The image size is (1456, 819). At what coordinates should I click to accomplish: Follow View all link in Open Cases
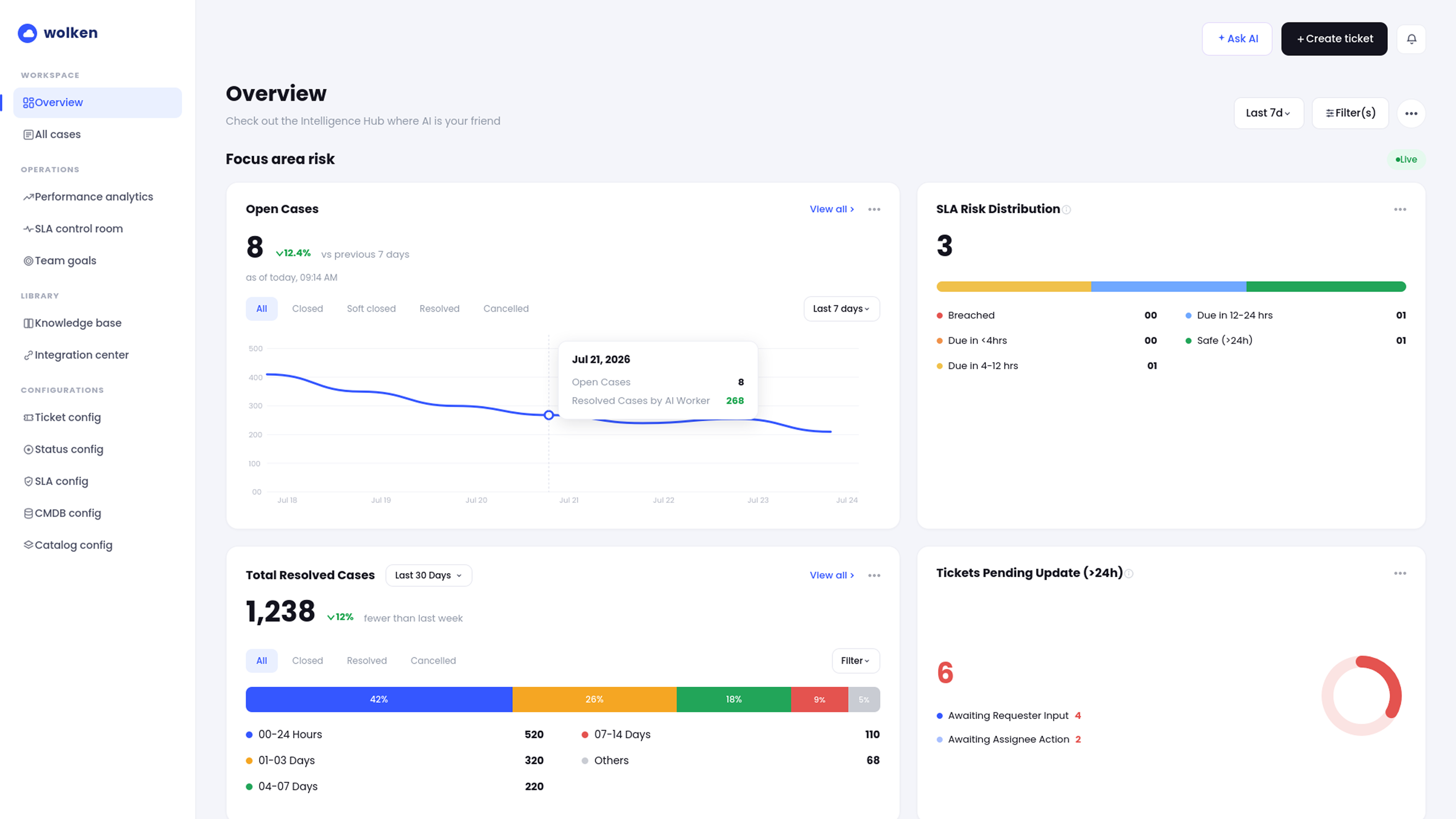[x=832, y=209]
